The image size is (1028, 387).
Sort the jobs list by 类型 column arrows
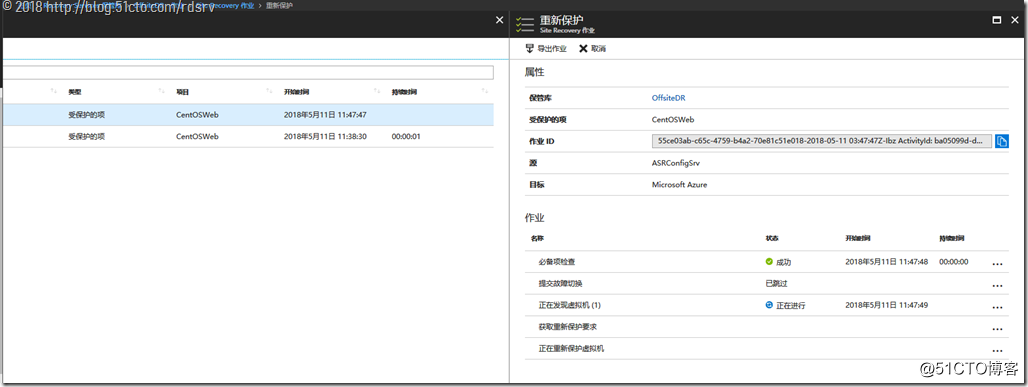click(x=161, y=91)
